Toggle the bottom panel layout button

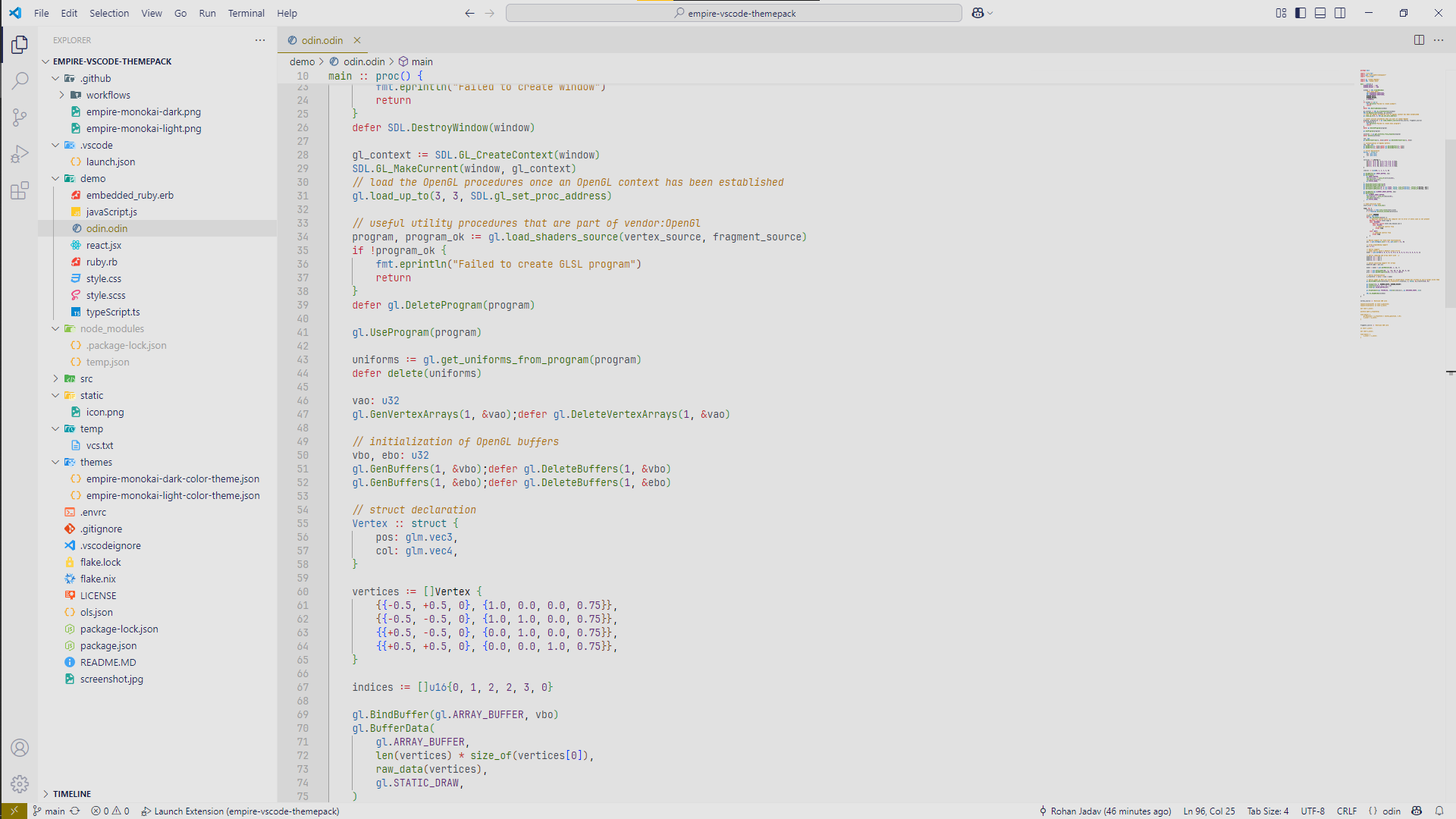[x=1320, y=13]
